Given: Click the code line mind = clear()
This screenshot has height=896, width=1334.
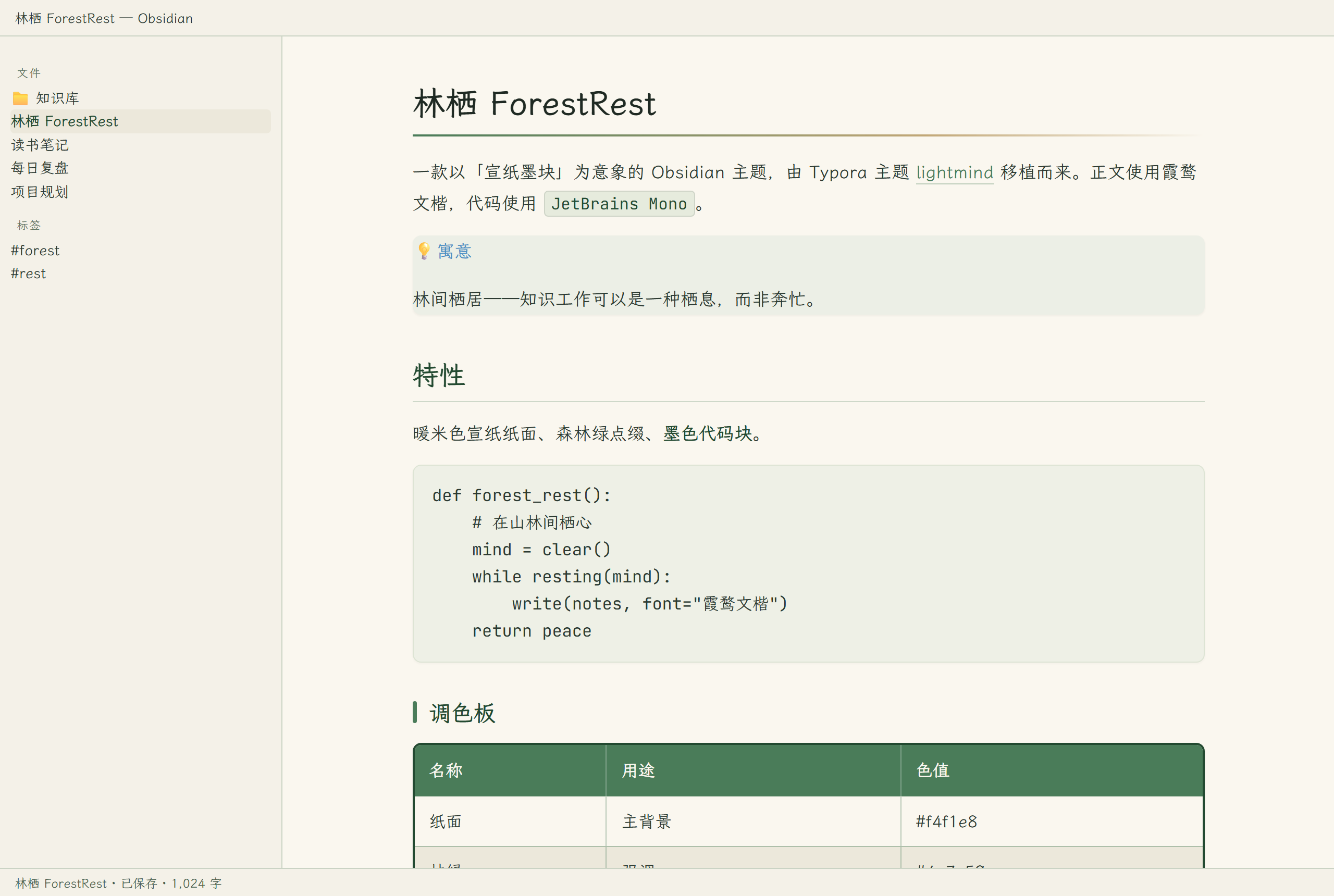Looking at the screenshot, I should click(x=542, y=550).
